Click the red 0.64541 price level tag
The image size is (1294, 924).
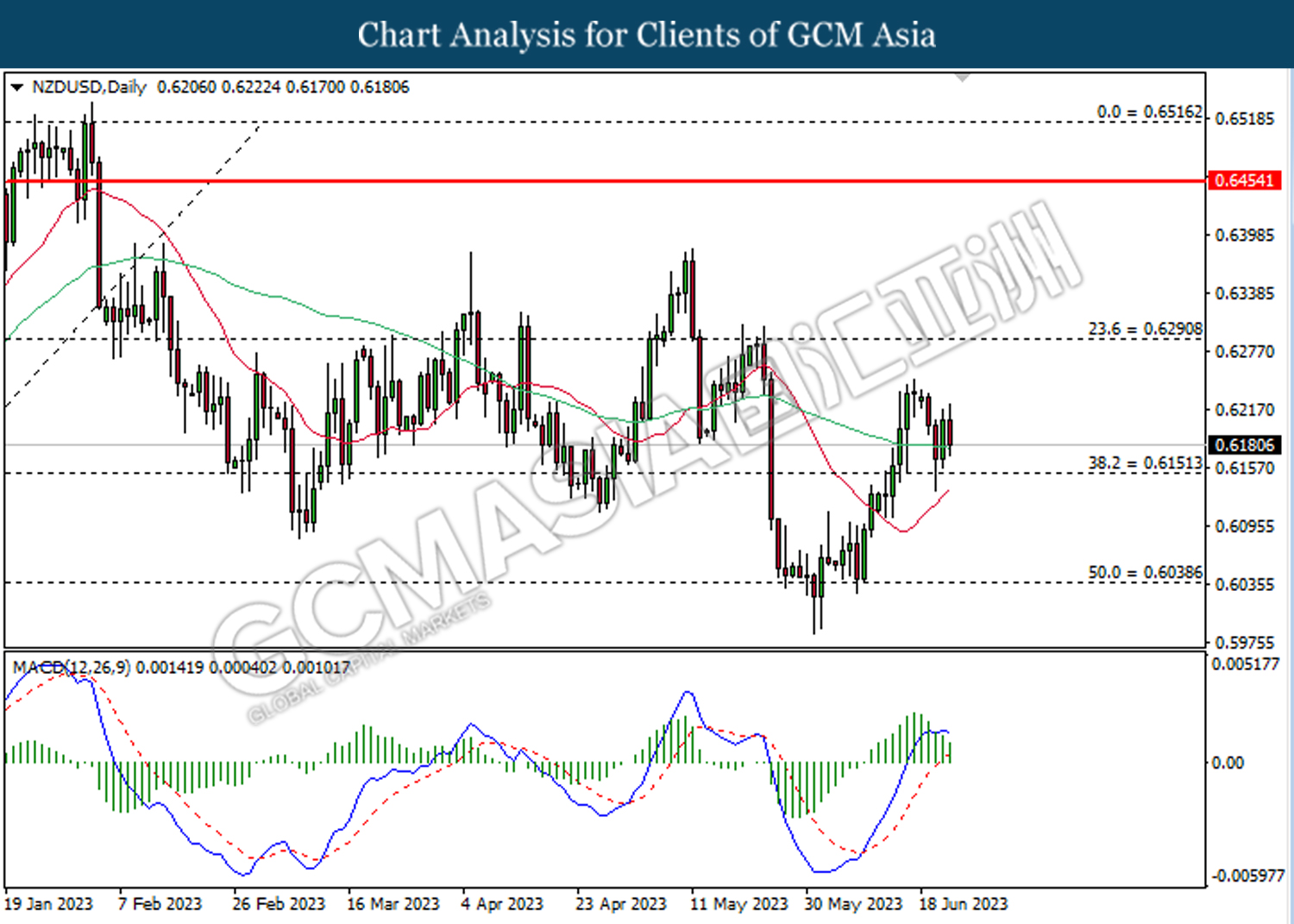point(1244,180)
